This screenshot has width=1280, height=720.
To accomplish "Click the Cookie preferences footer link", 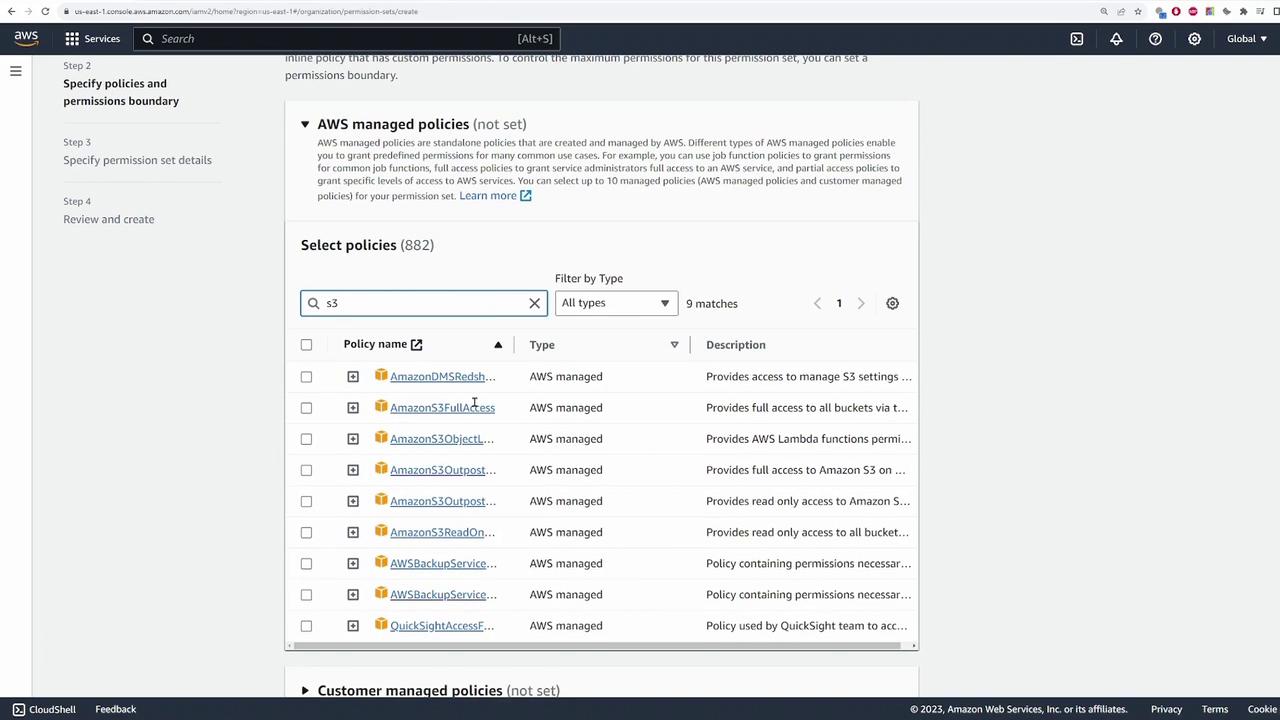I will click(1263, 709).
